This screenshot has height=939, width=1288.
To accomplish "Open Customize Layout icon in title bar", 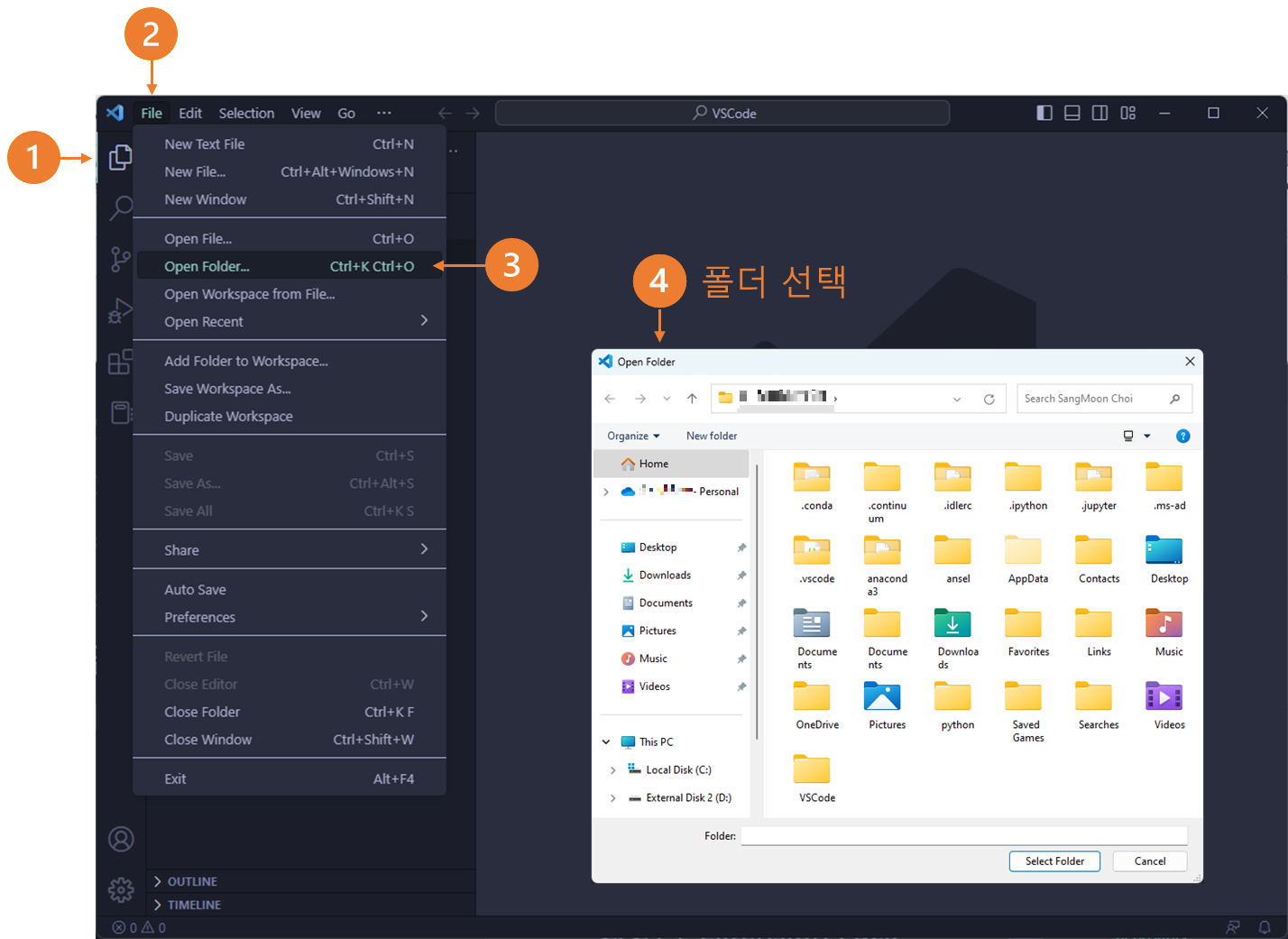I will (x=1128, y=113).
